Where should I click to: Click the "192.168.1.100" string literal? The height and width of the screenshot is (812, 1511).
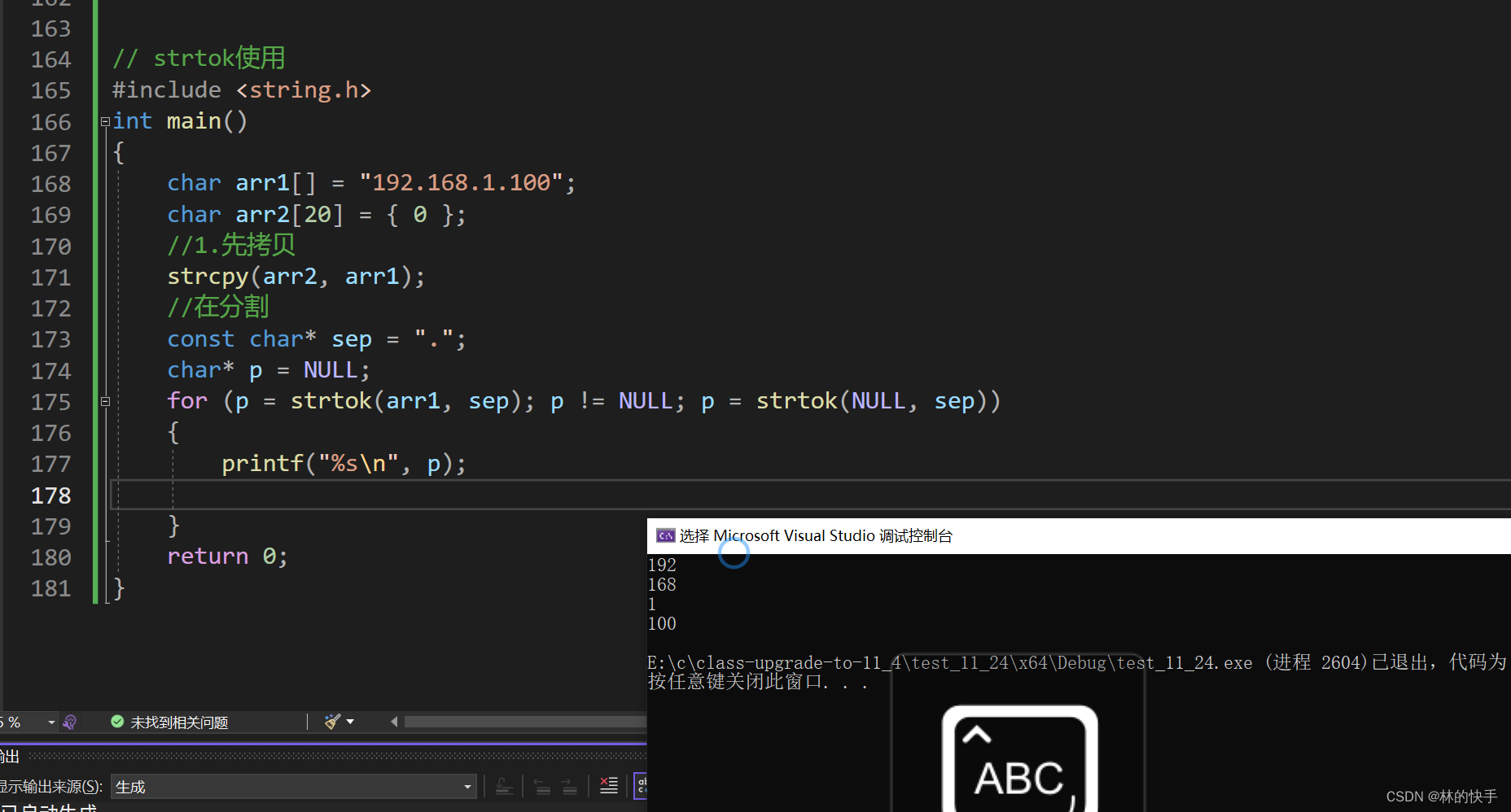point(461,182)
